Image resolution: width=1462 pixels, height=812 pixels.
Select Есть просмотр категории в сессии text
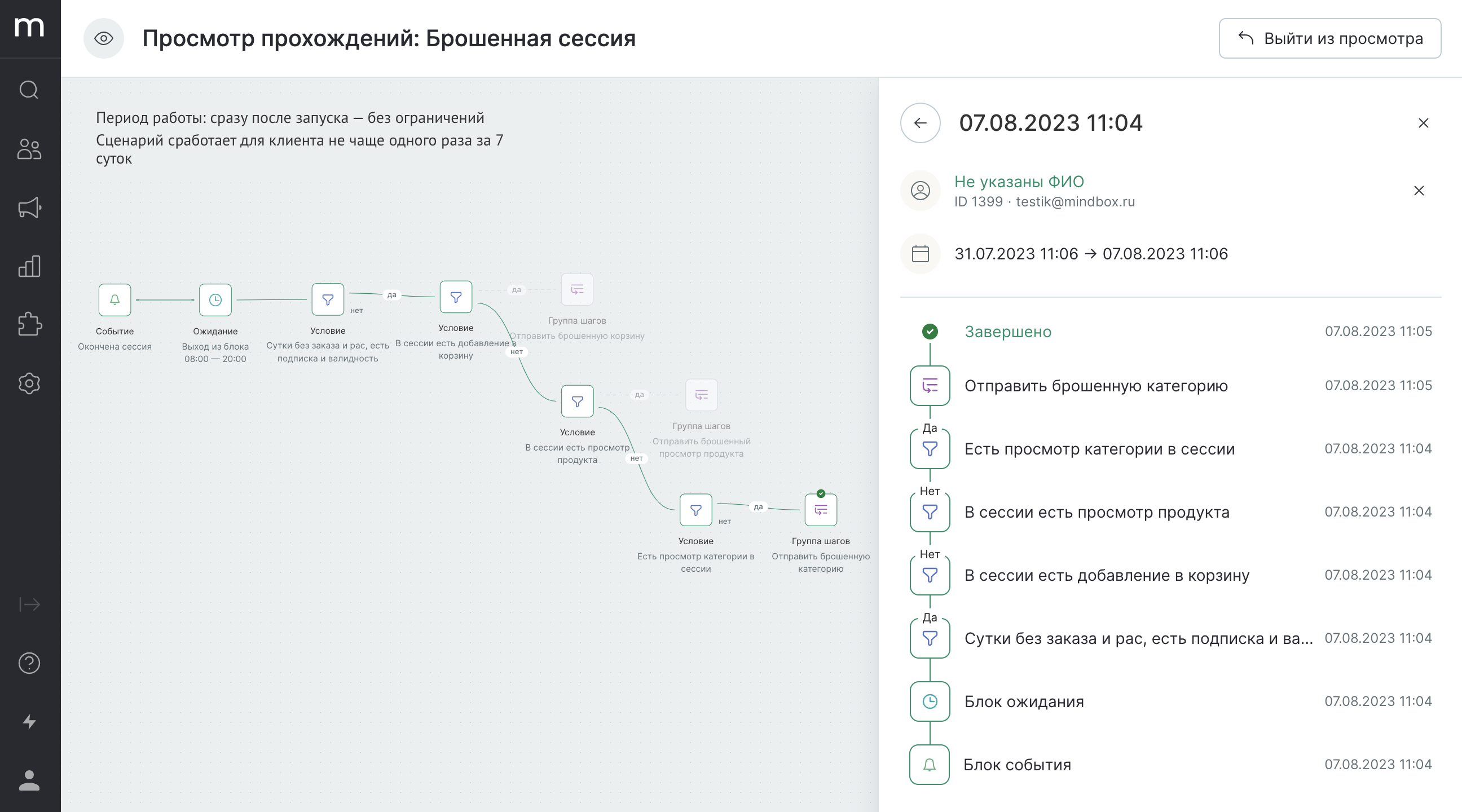(1099, 449)
